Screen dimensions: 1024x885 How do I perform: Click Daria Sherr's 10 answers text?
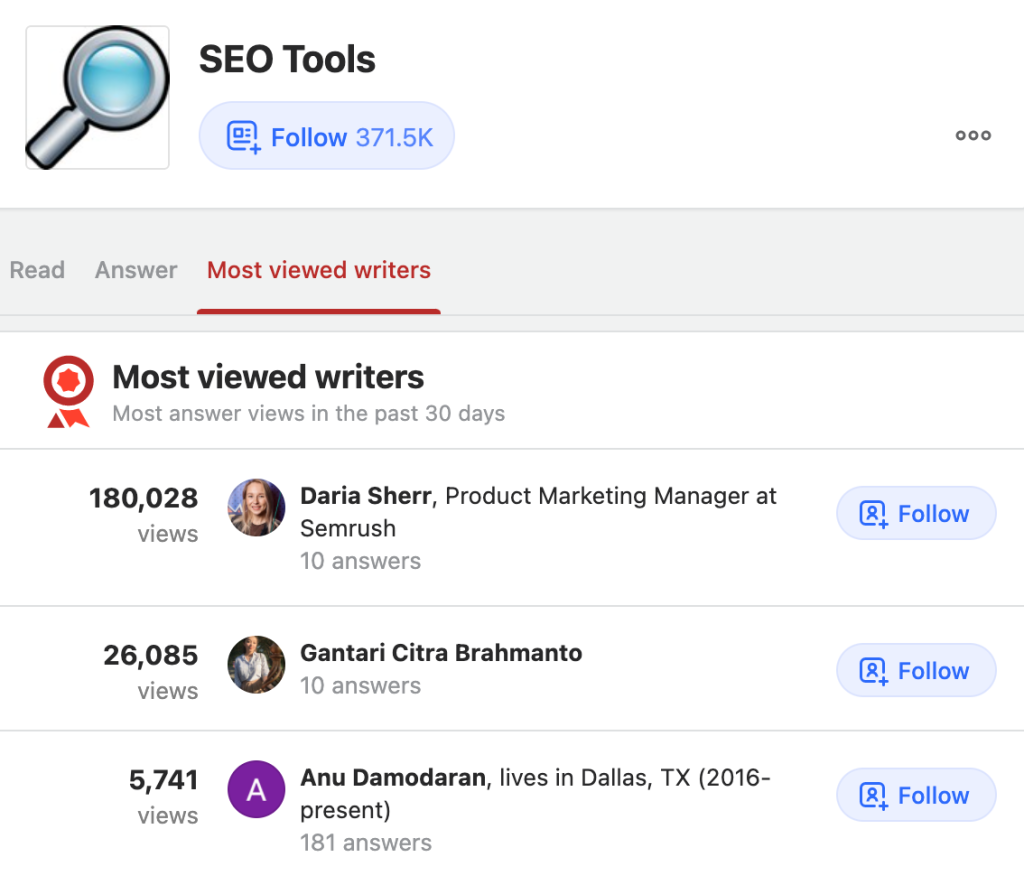tap(360, 561)
